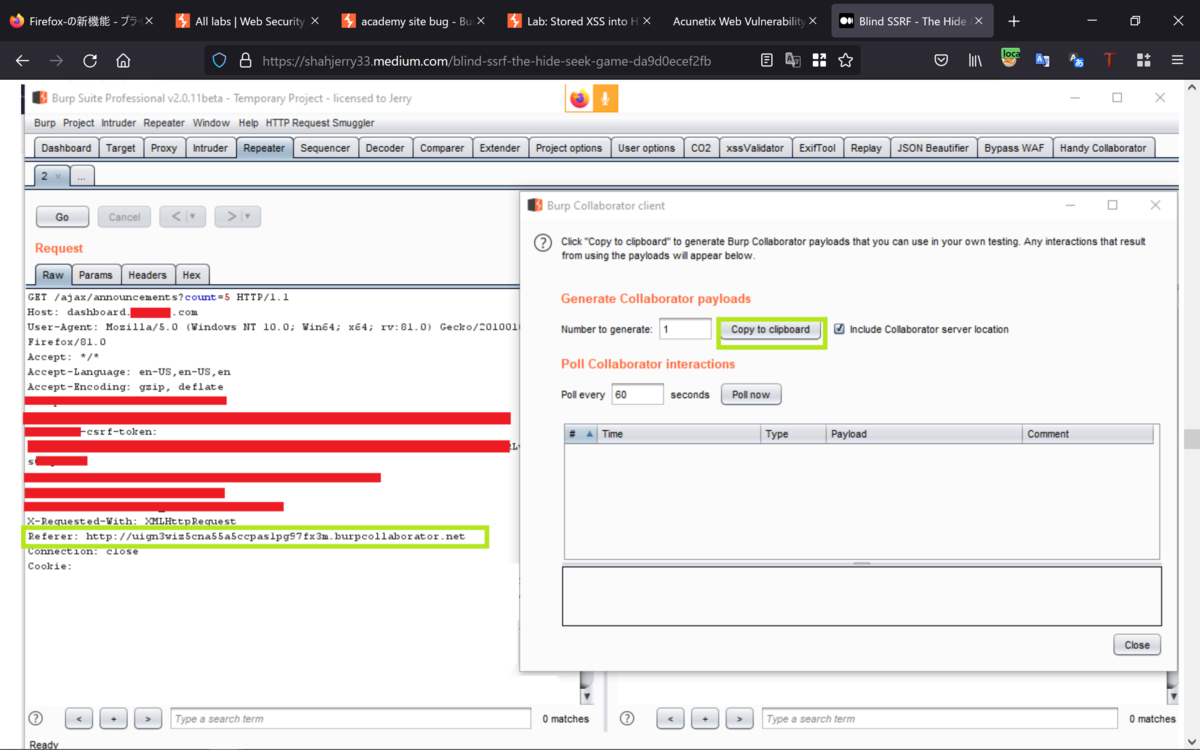Screen dimensions: 1200x750
Task: Open the Pocket save icon
Action: (941, 61)
